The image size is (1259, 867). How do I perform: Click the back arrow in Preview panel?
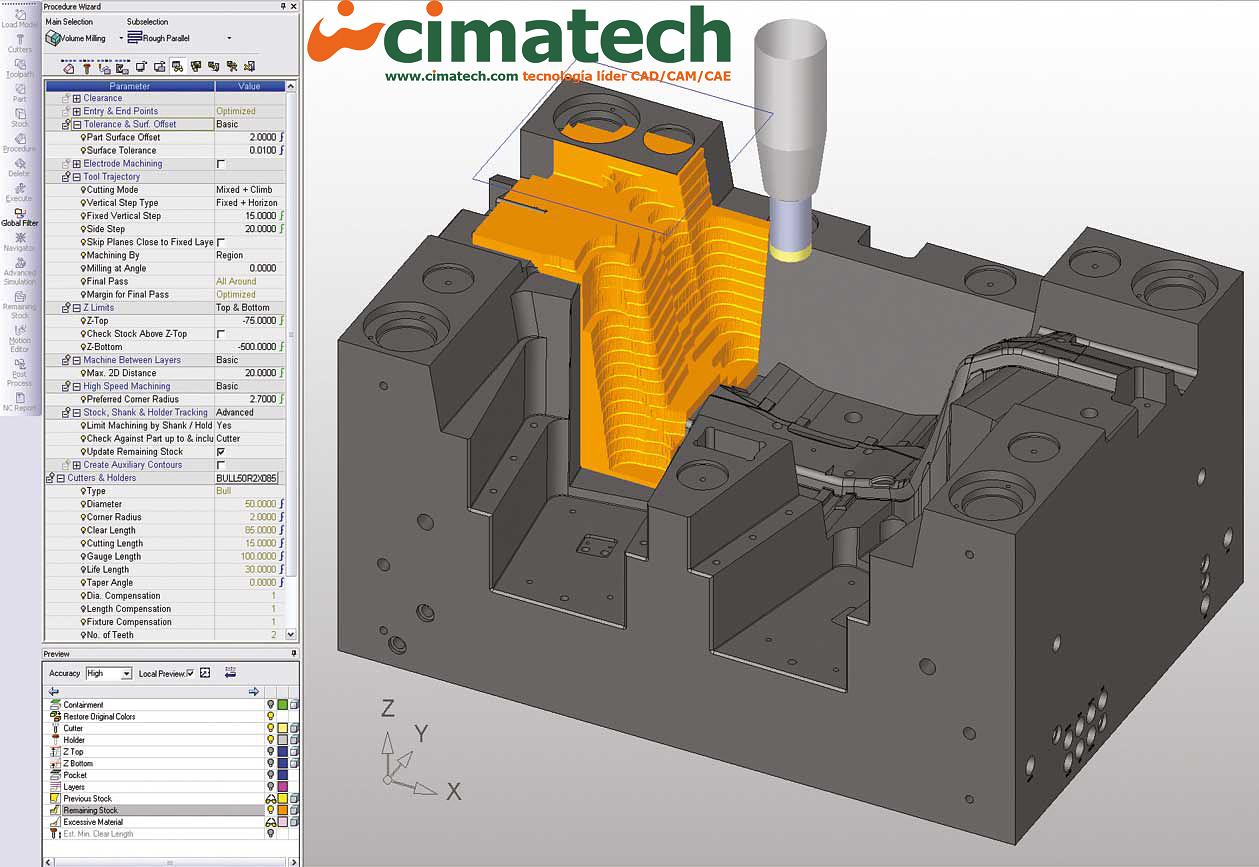pos(54,691)
